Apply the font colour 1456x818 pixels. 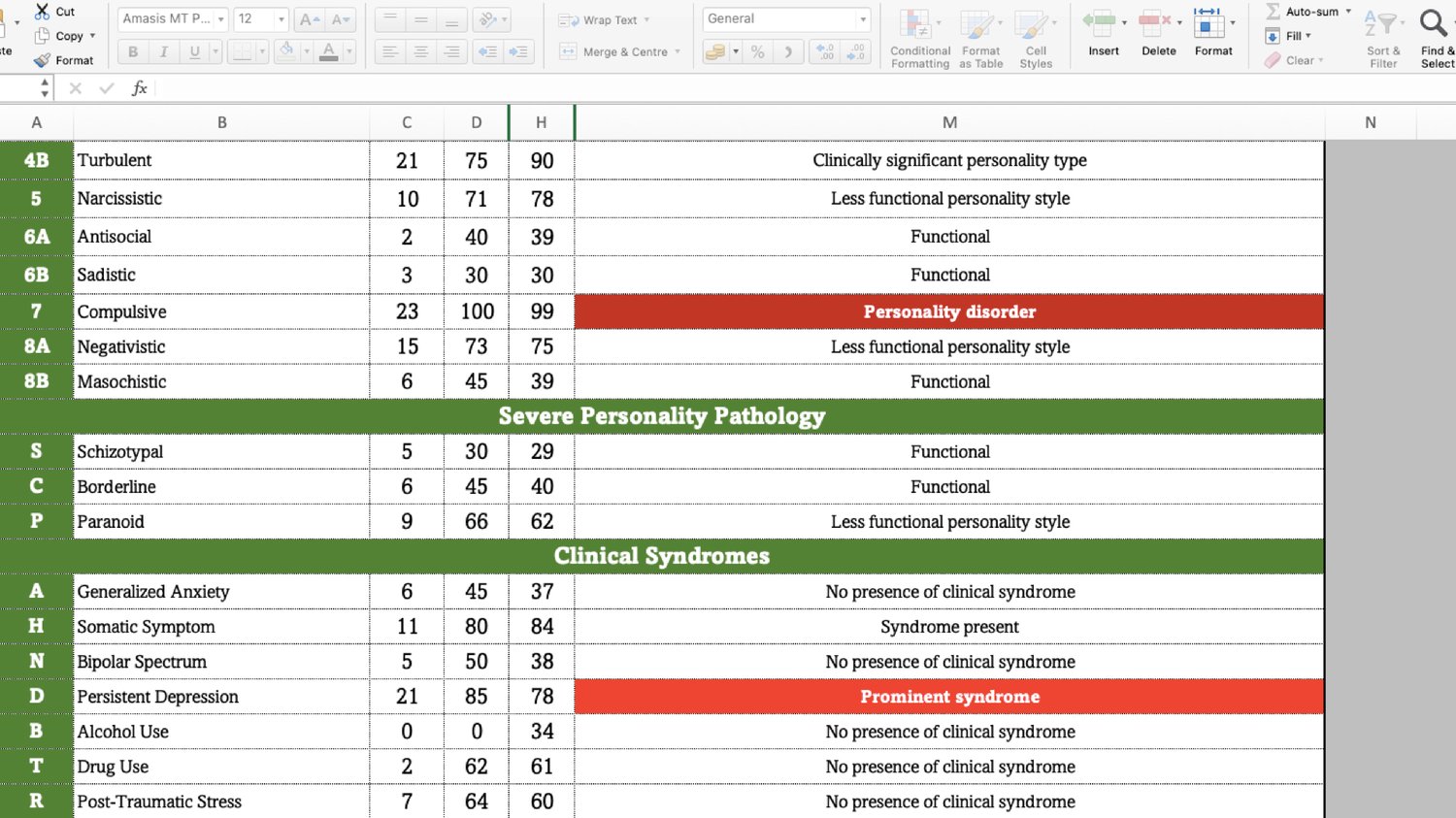tap(329, 51)
